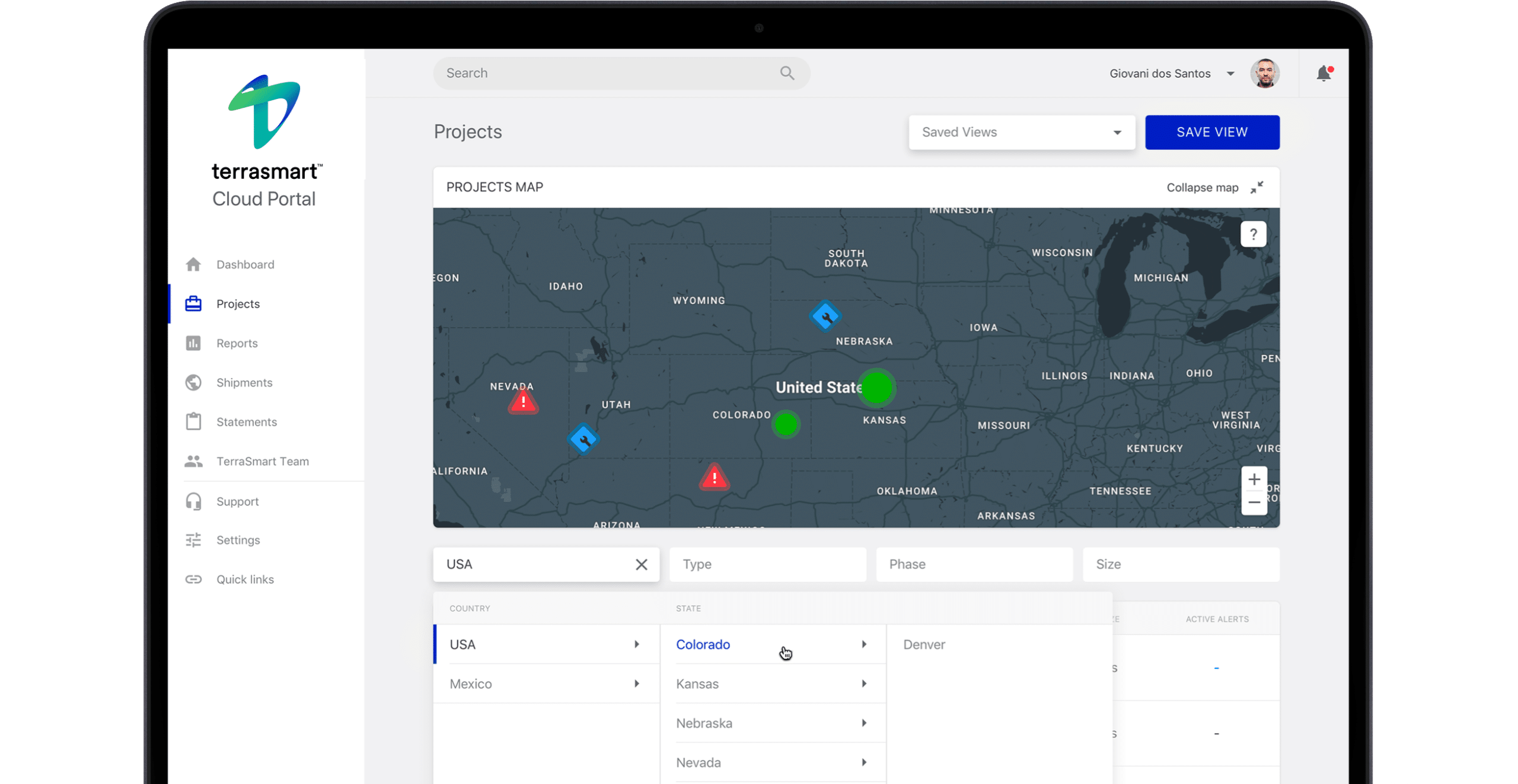Click the green project dot in Colorado
This screenshot has height=784, width=1518.
(x=786, y=424)
